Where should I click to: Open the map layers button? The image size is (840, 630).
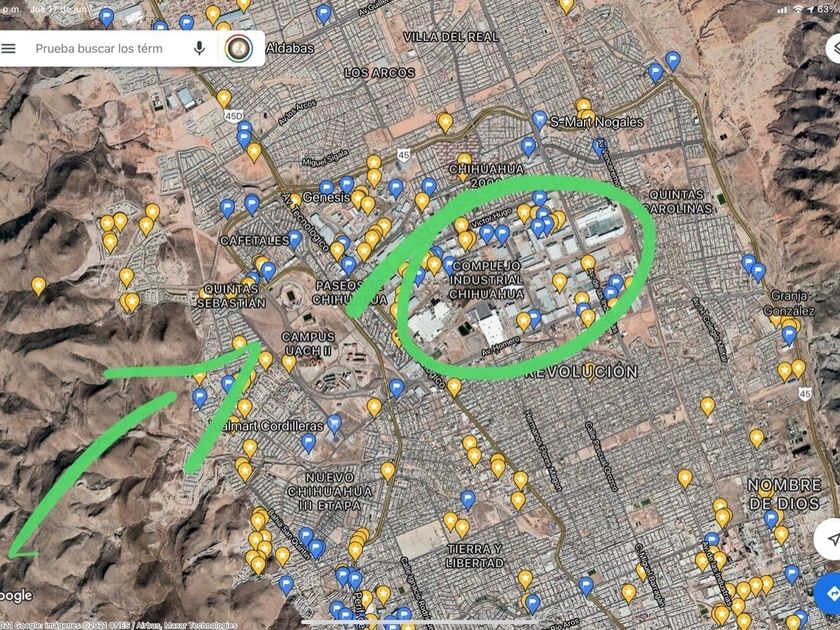click(834, 49)
